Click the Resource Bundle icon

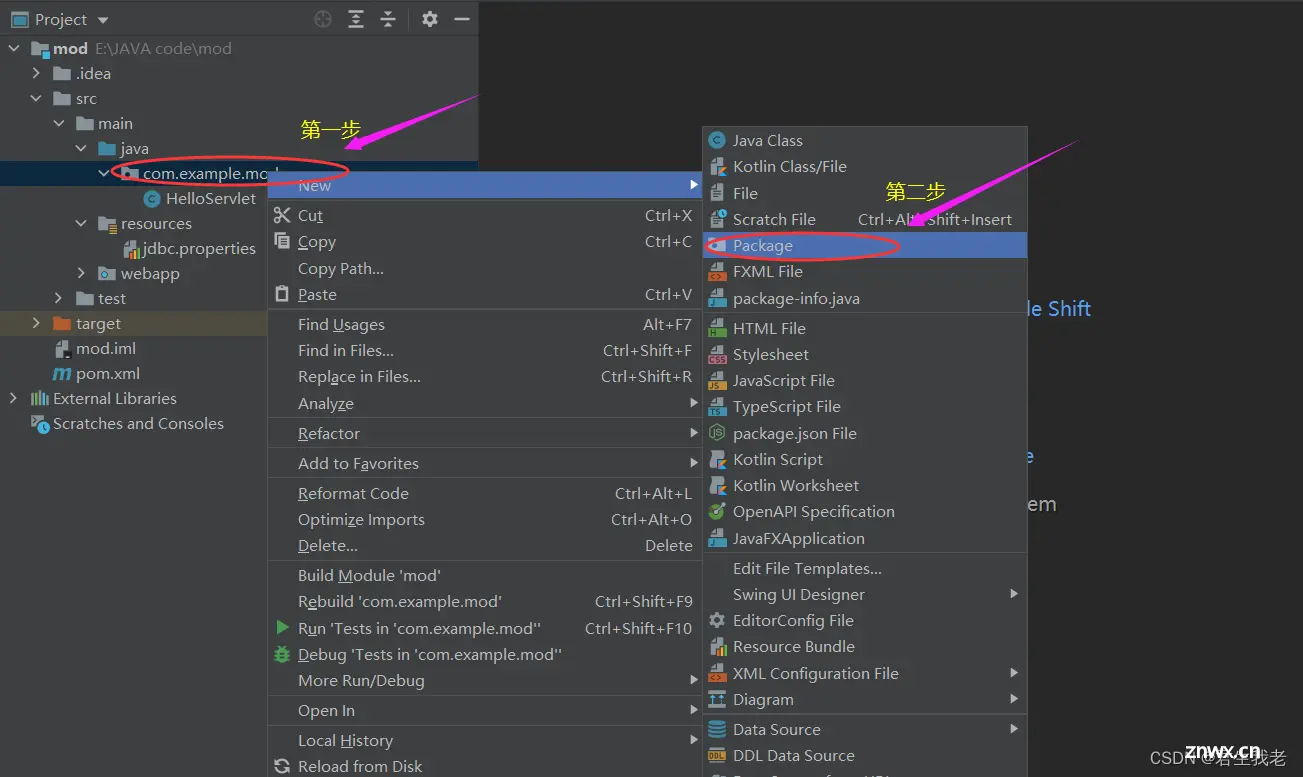(x=716, y=646)
